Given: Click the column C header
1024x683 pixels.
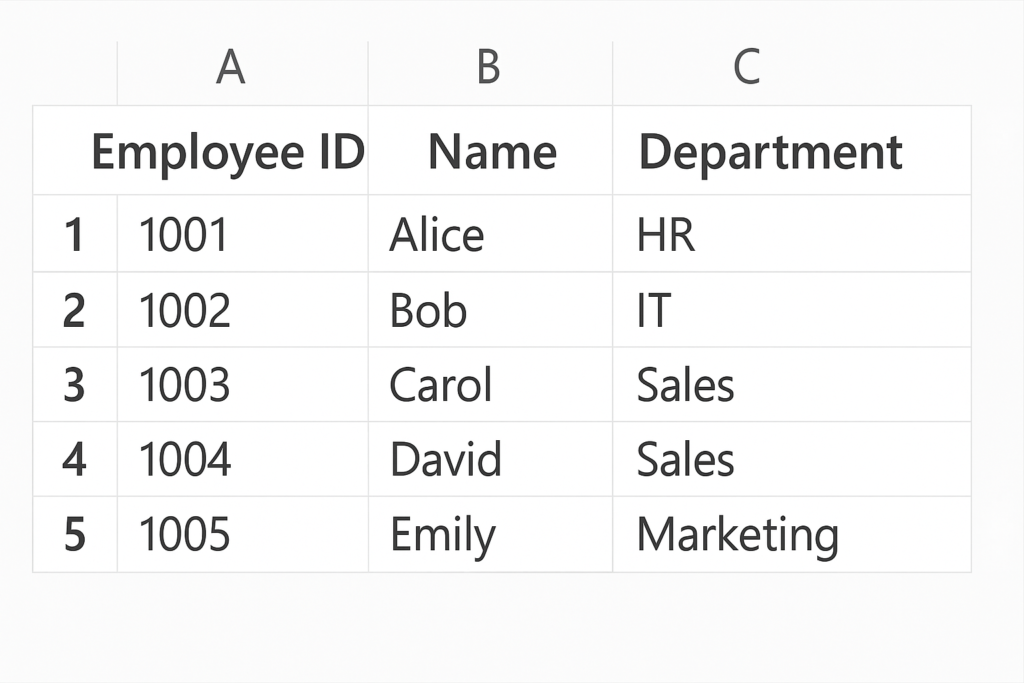Looking at the screenshot, I should [746, 68].
